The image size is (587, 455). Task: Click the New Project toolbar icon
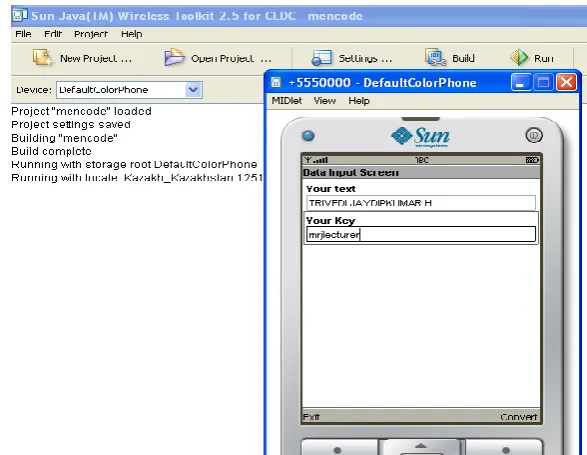pyautogui.click(x=42, y=57)
